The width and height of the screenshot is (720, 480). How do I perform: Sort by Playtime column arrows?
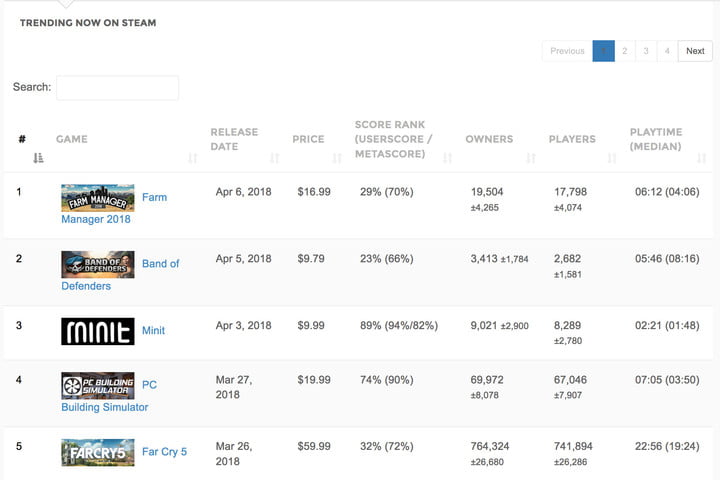tap(702, 158)
